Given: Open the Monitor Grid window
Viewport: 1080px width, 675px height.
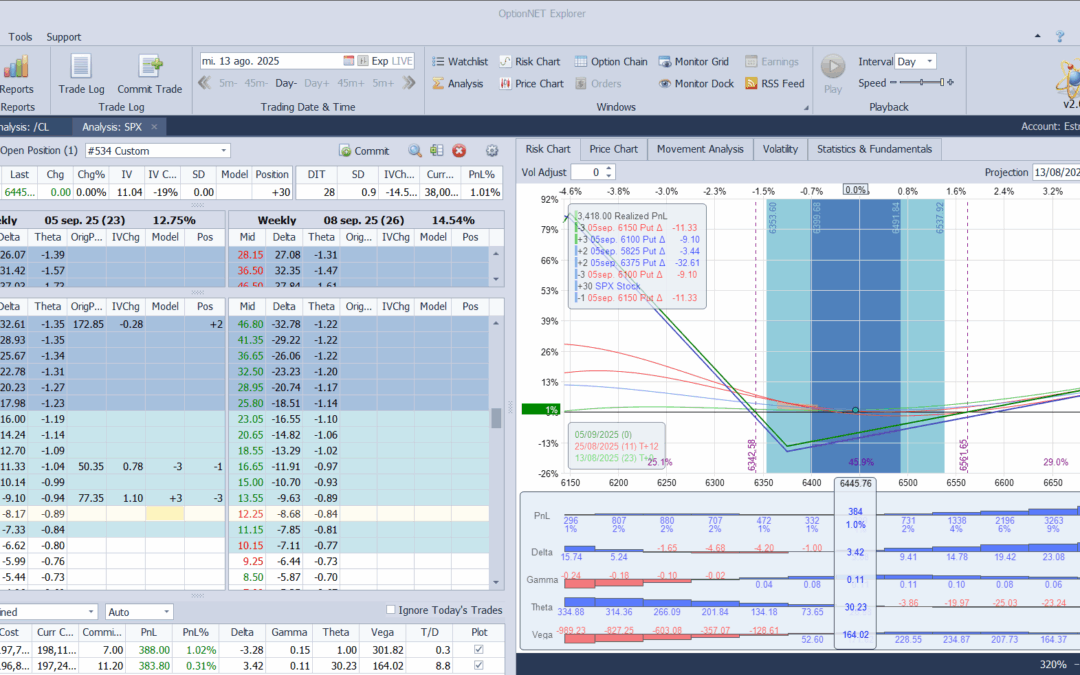Looking at the screenshot, I should [x=693, y=61].
